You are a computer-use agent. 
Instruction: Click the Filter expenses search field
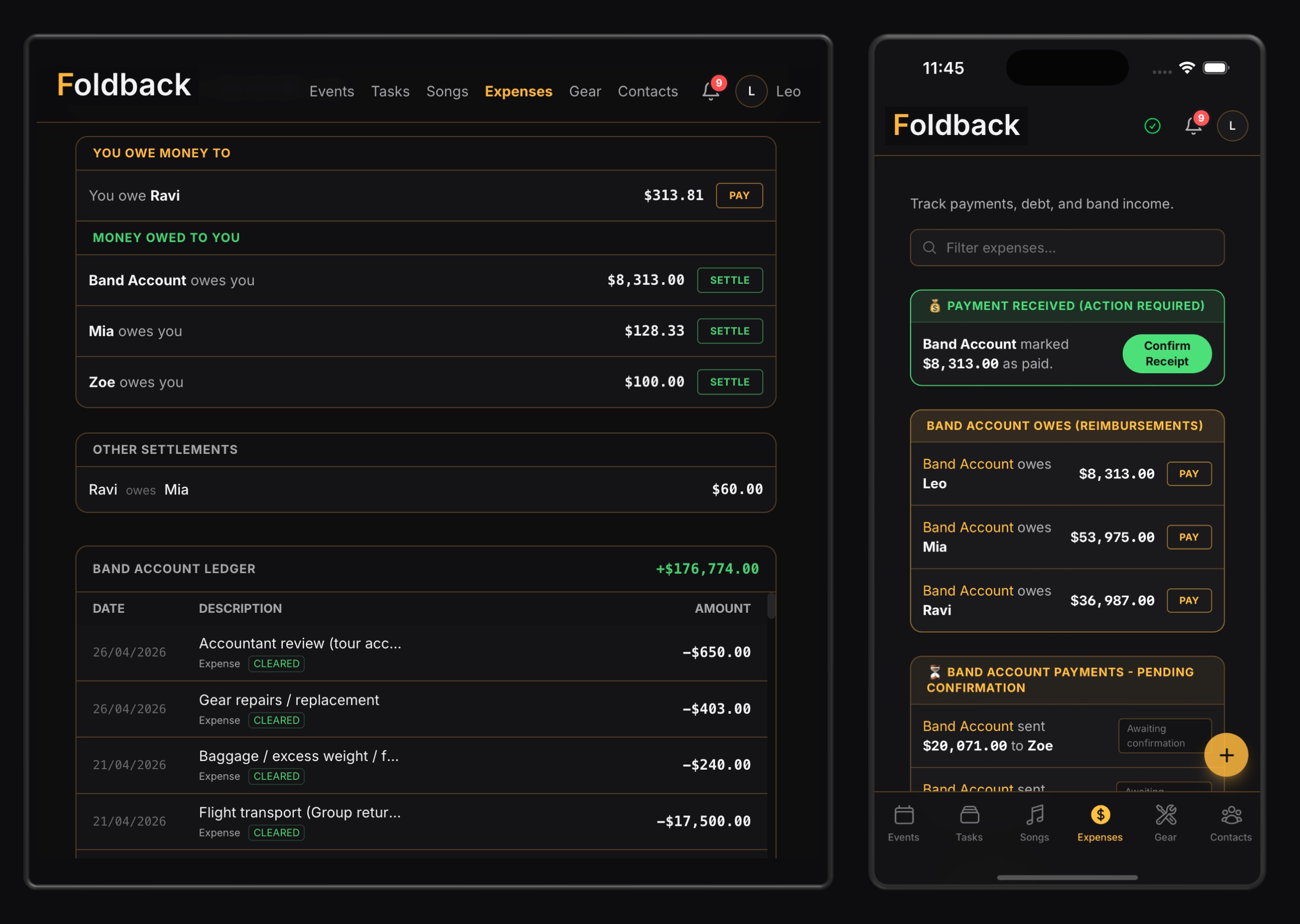pos(1067,248)
